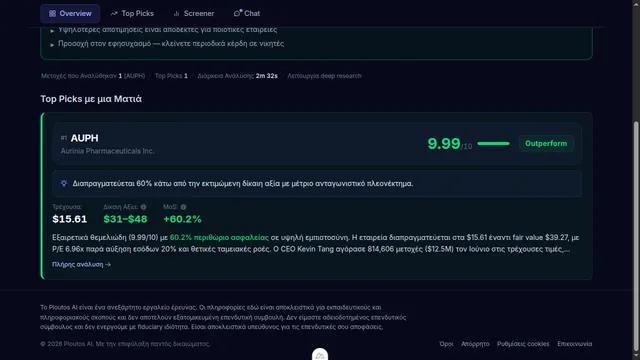Click the info icon next to Δίκαιη Αξία
The image size is (640, 360).
coord(143,207)
